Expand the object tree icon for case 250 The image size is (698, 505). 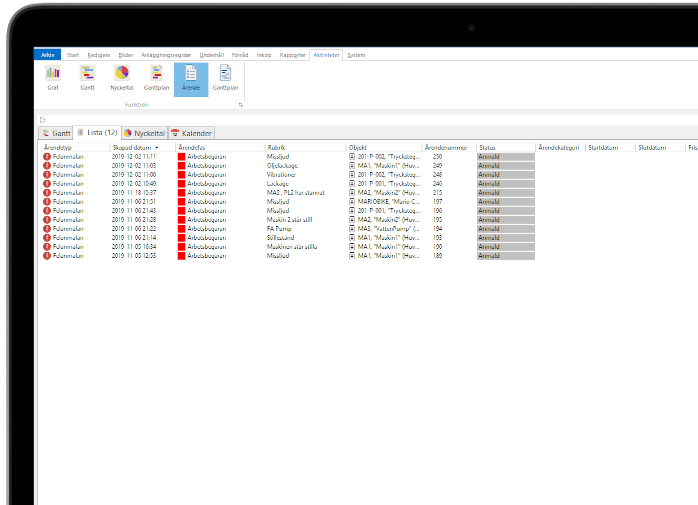pyautogui.click(x=352, y=157)
